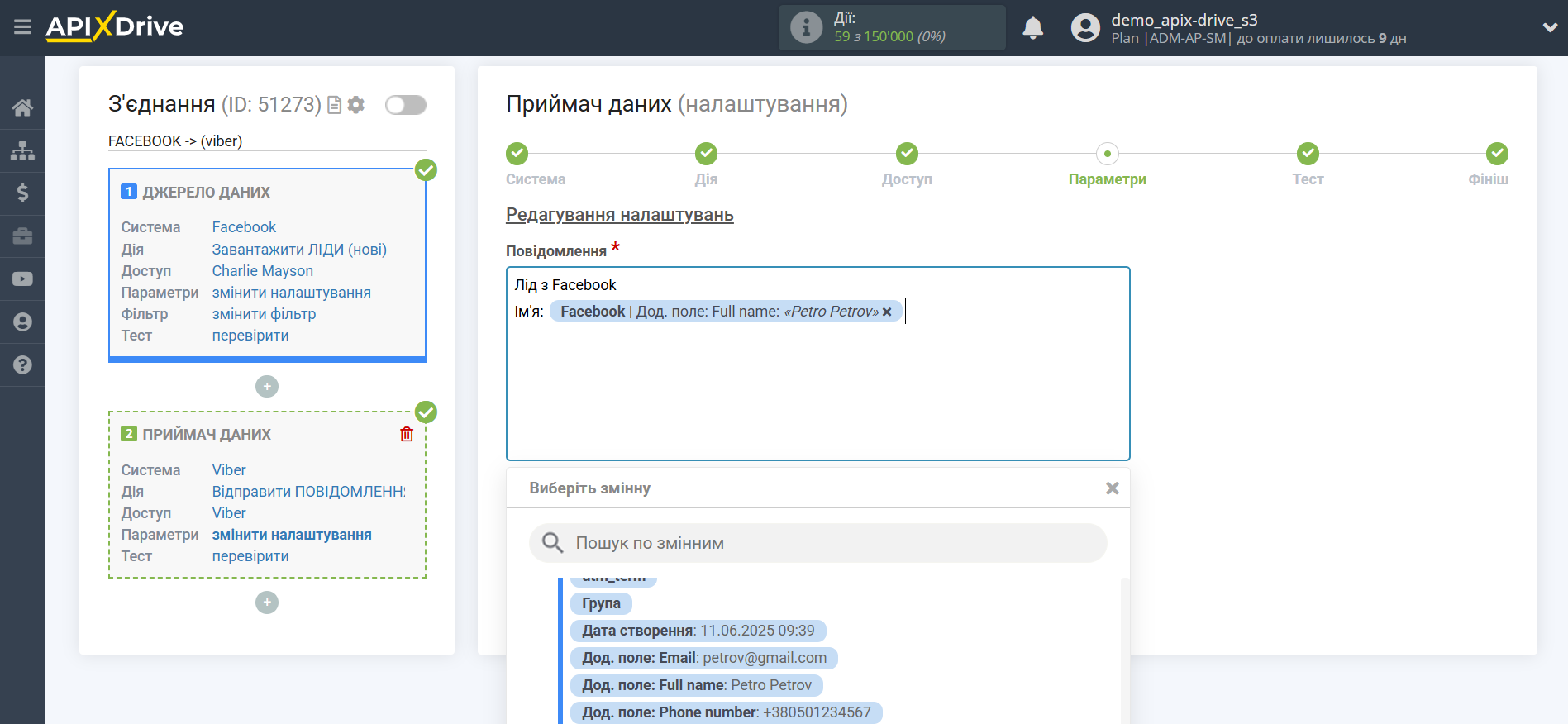Image resolution: width=1568 pixels, height=724 pixels.
Task: Click source 'змінити налаштування' link
Action: [291, 293]
